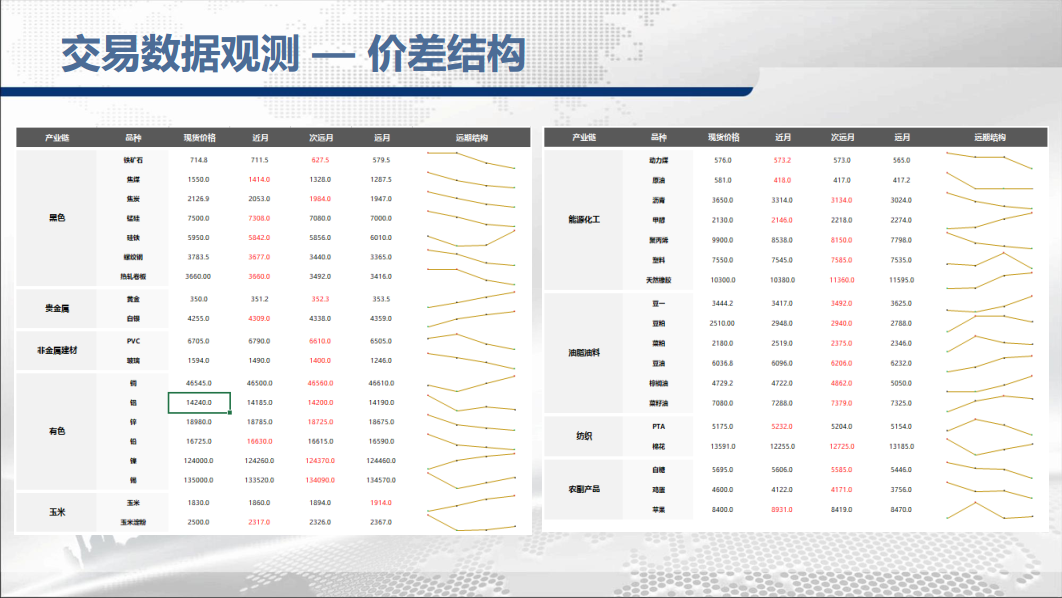Click 次远月 header in the 能源化工 table
1062x598 pixels.
coord(843,137)
